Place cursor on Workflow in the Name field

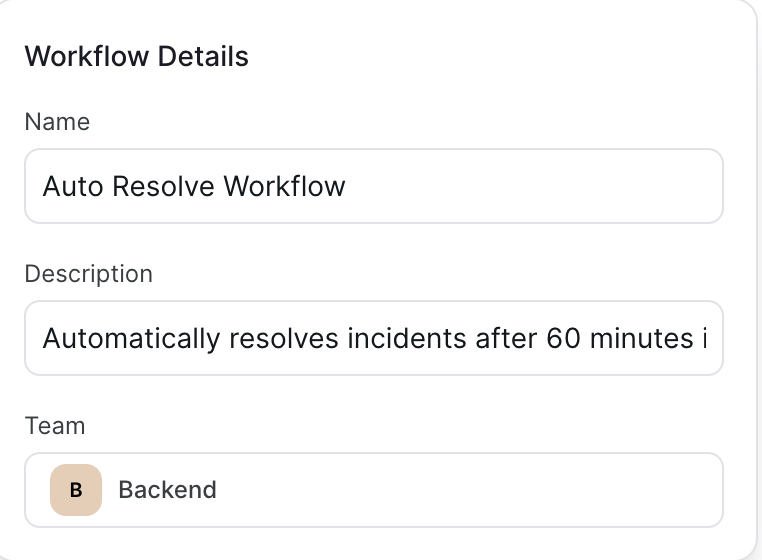[x=284, y=186]
